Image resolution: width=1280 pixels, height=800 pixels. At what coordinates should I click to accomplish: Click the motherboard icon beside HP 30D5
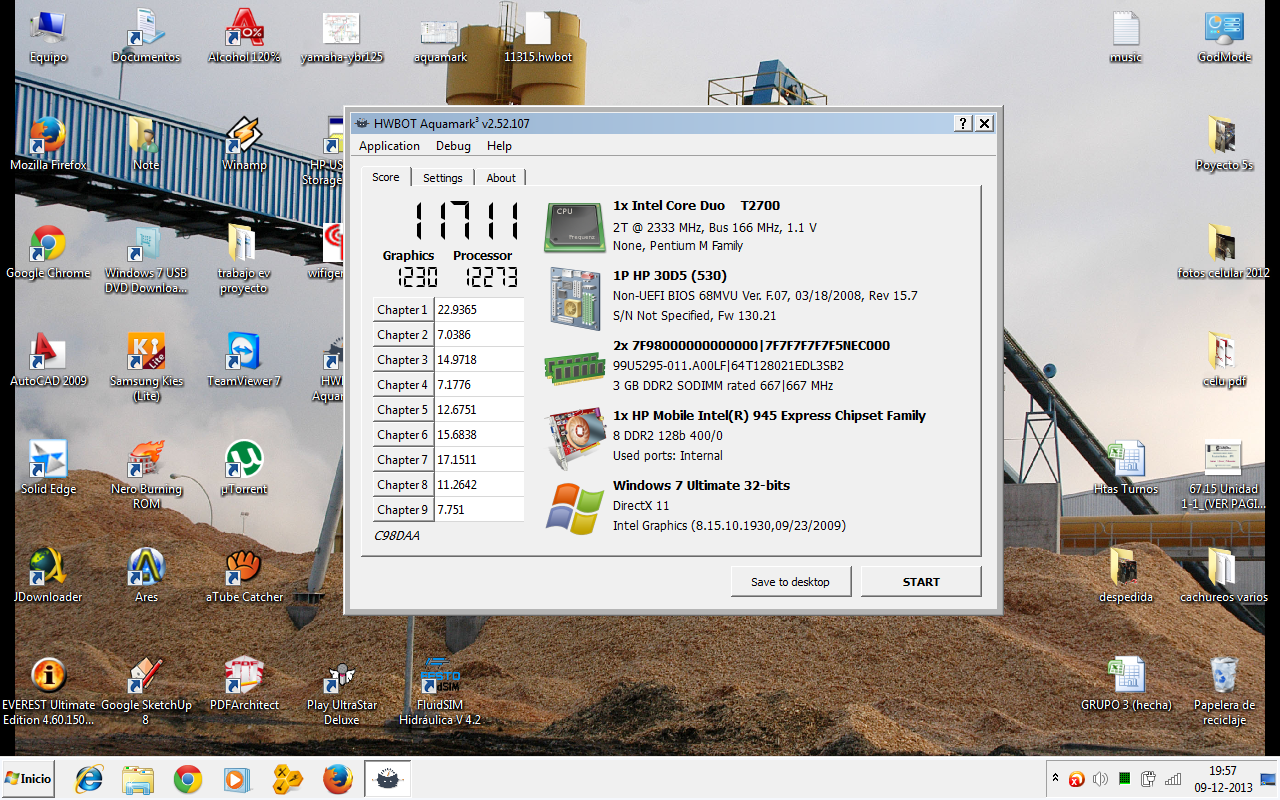tap(575, 298)
